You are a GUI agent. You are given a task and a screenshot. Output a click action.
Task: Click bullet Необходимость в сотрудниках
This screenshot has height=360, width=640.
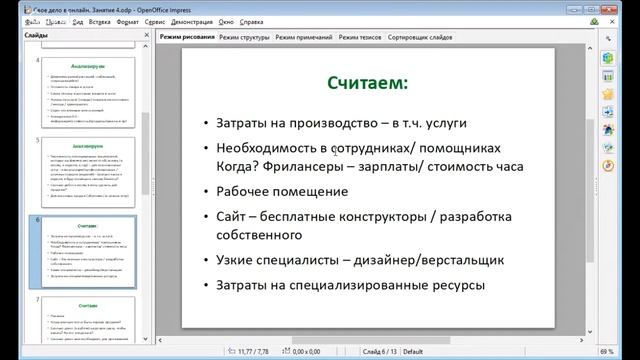point(370,157)
